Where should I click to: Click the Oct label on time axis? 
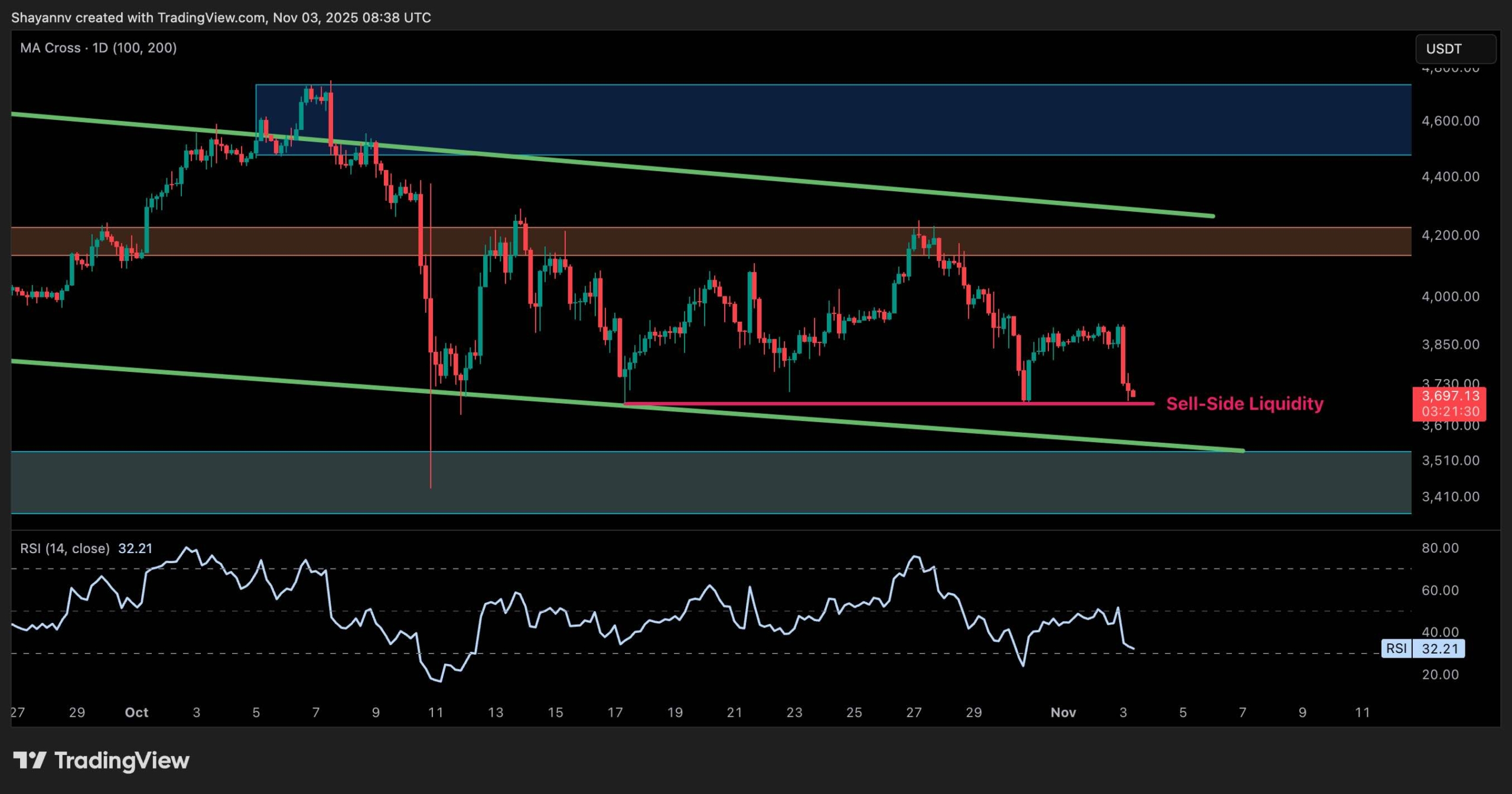pos(136,713)
